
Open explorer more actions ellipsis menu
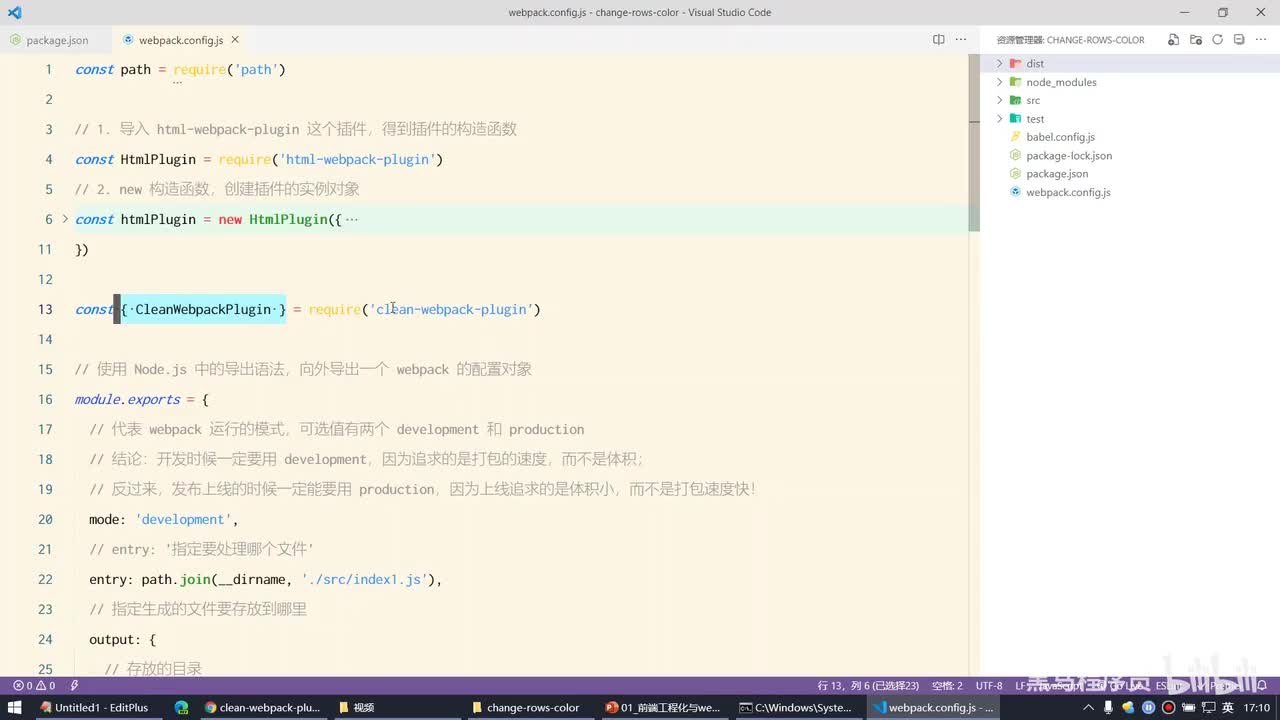1262,40
